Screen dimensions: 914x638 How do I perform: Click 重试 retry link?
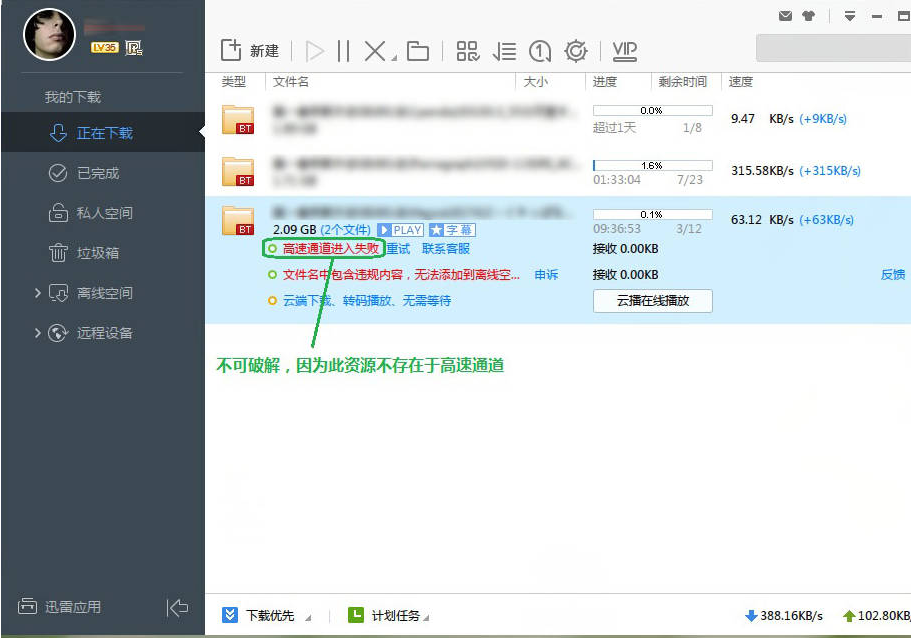coord(399,249)
